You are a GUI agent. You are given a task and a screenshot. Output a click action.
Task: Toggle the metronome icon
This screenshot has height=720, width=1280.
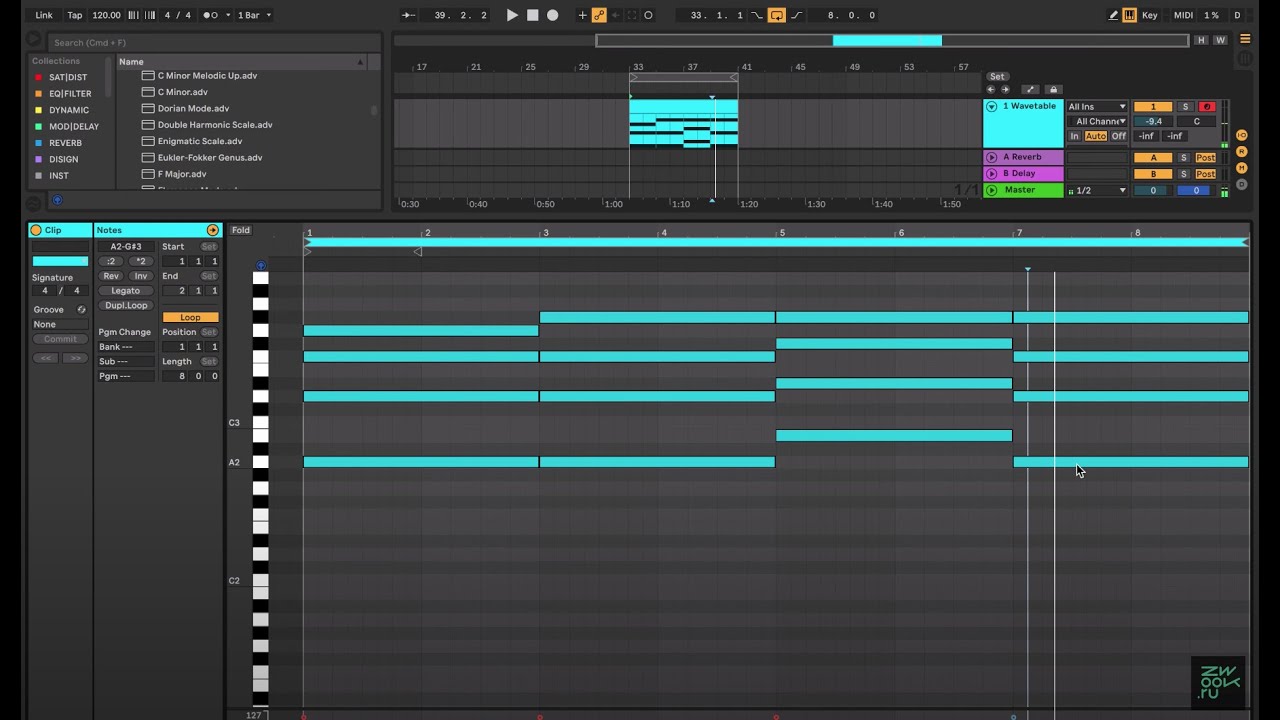click(x=210, y=15)
